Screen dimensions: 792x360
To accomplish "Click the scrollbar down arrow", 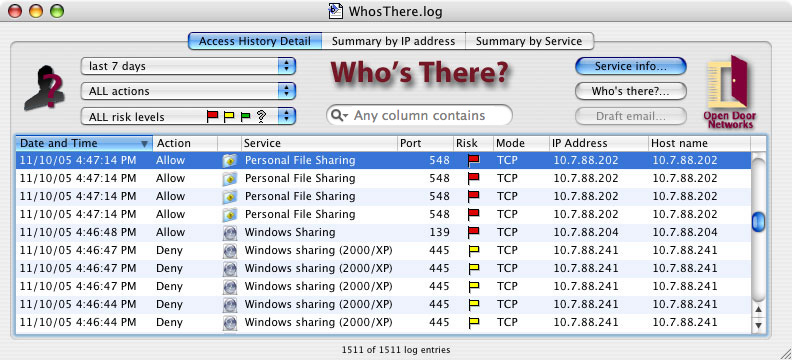I will [758, 326].
